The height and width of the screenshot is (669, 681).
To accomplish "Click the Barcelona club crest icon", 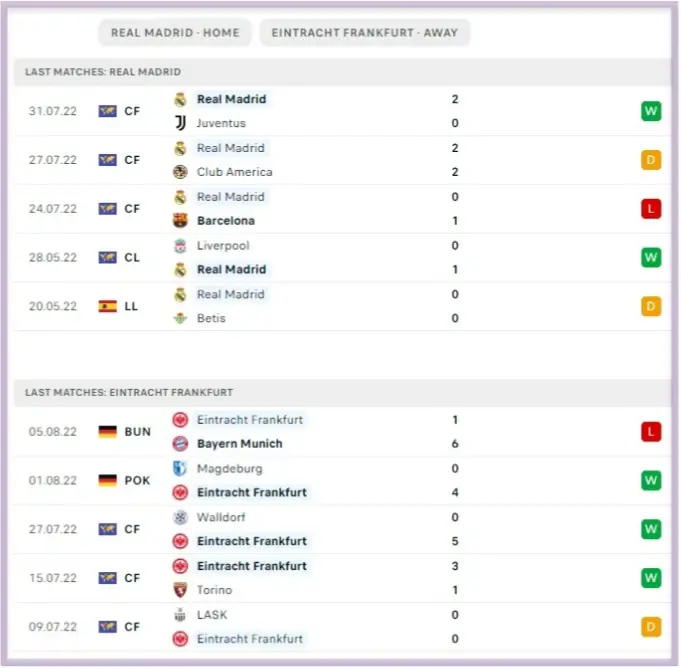I will [180, 221].
